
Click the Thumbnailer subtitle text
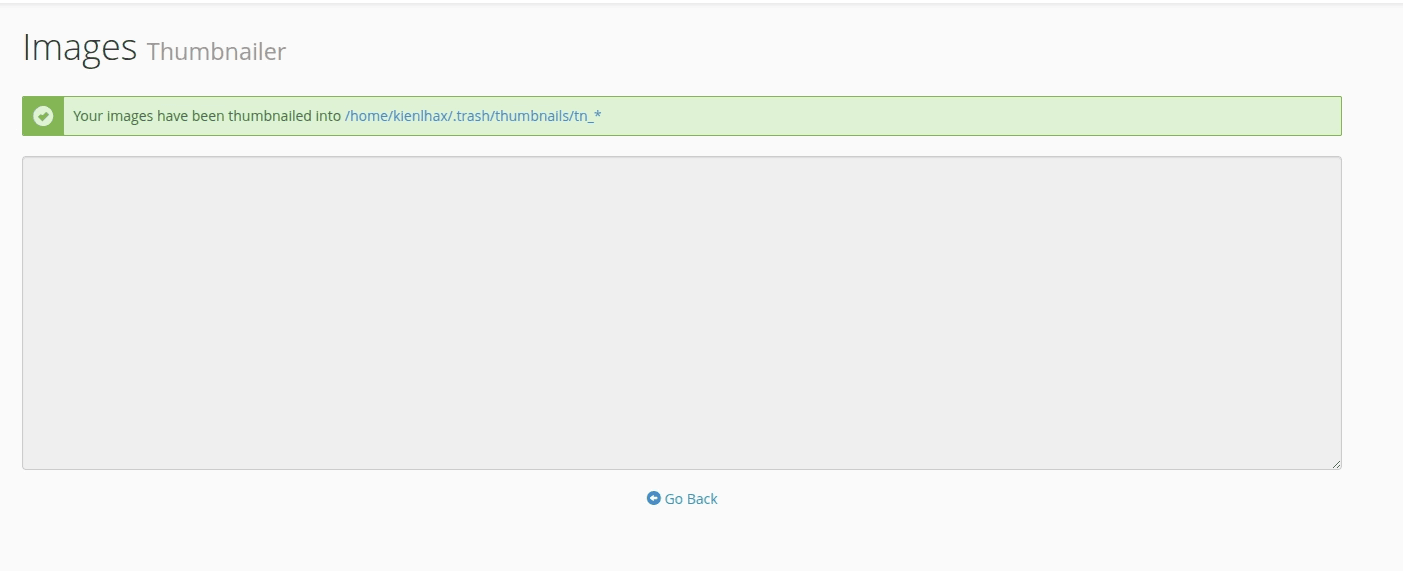click(216, 52)
